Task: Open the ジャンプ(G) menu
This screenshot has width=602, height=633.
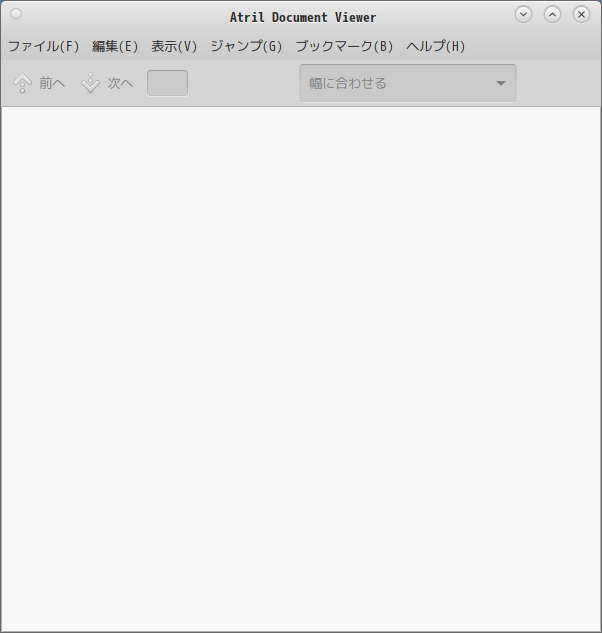Action: (246, 46)
